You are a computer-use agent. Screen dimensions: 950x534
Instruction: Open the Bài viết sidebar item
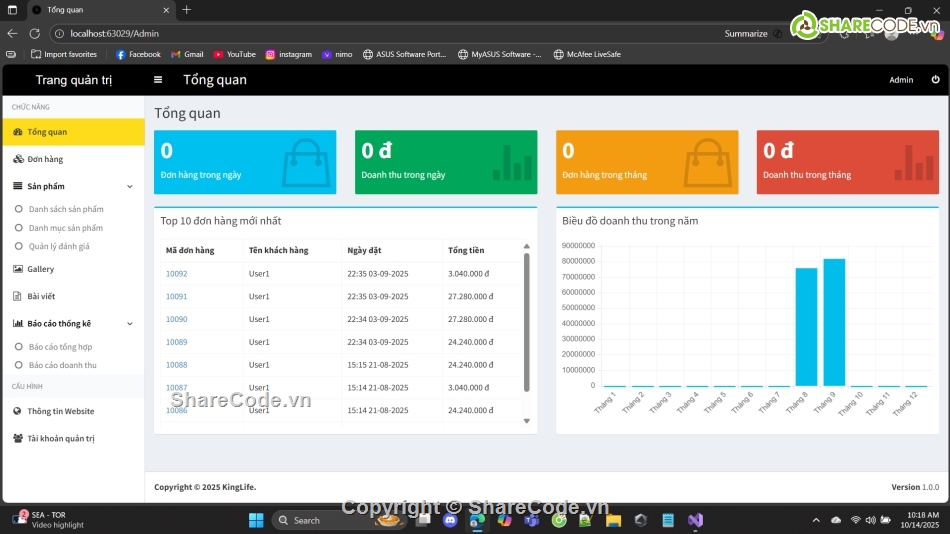40,296
